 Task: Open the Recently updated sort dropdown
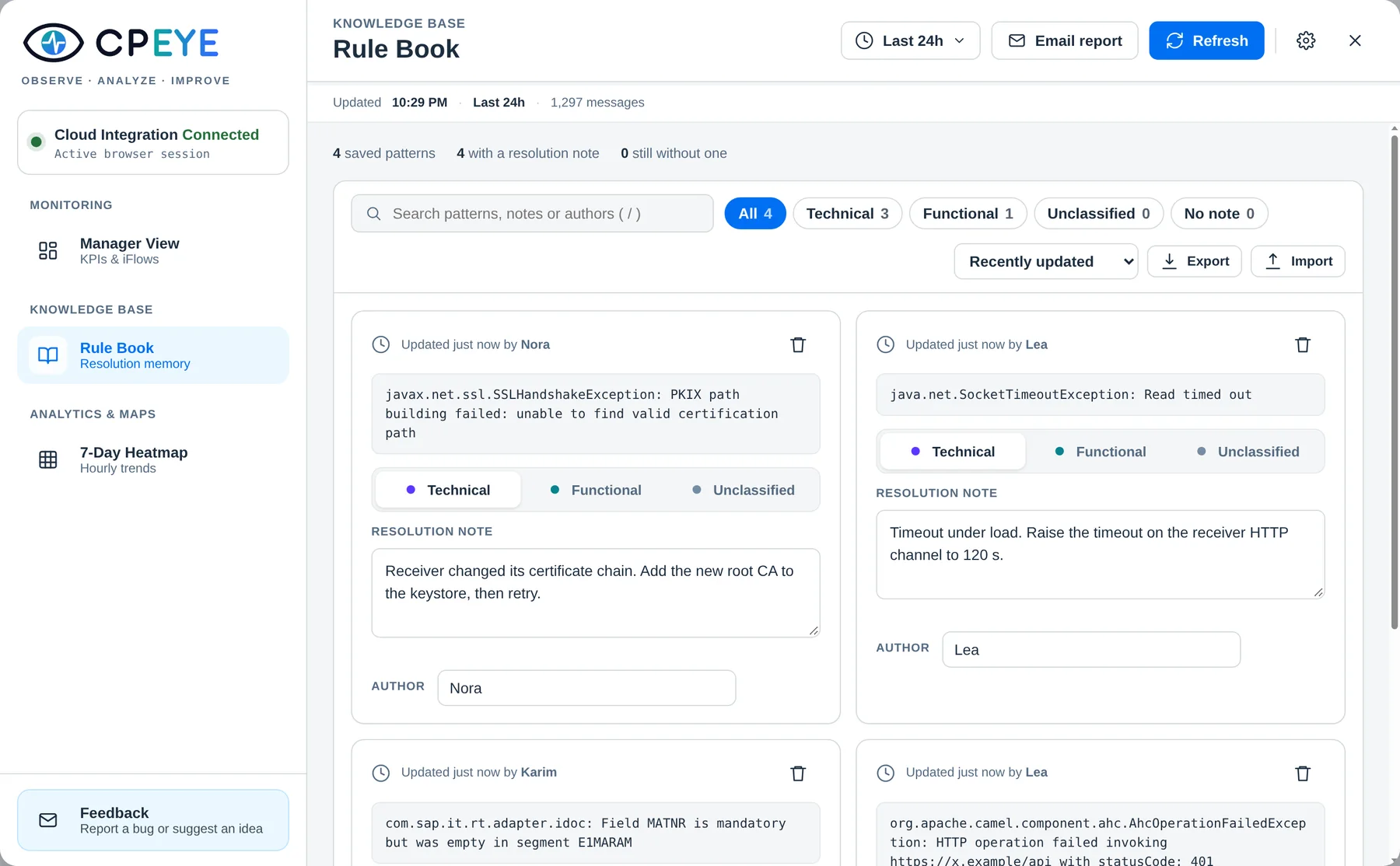tap(1045, 261)
